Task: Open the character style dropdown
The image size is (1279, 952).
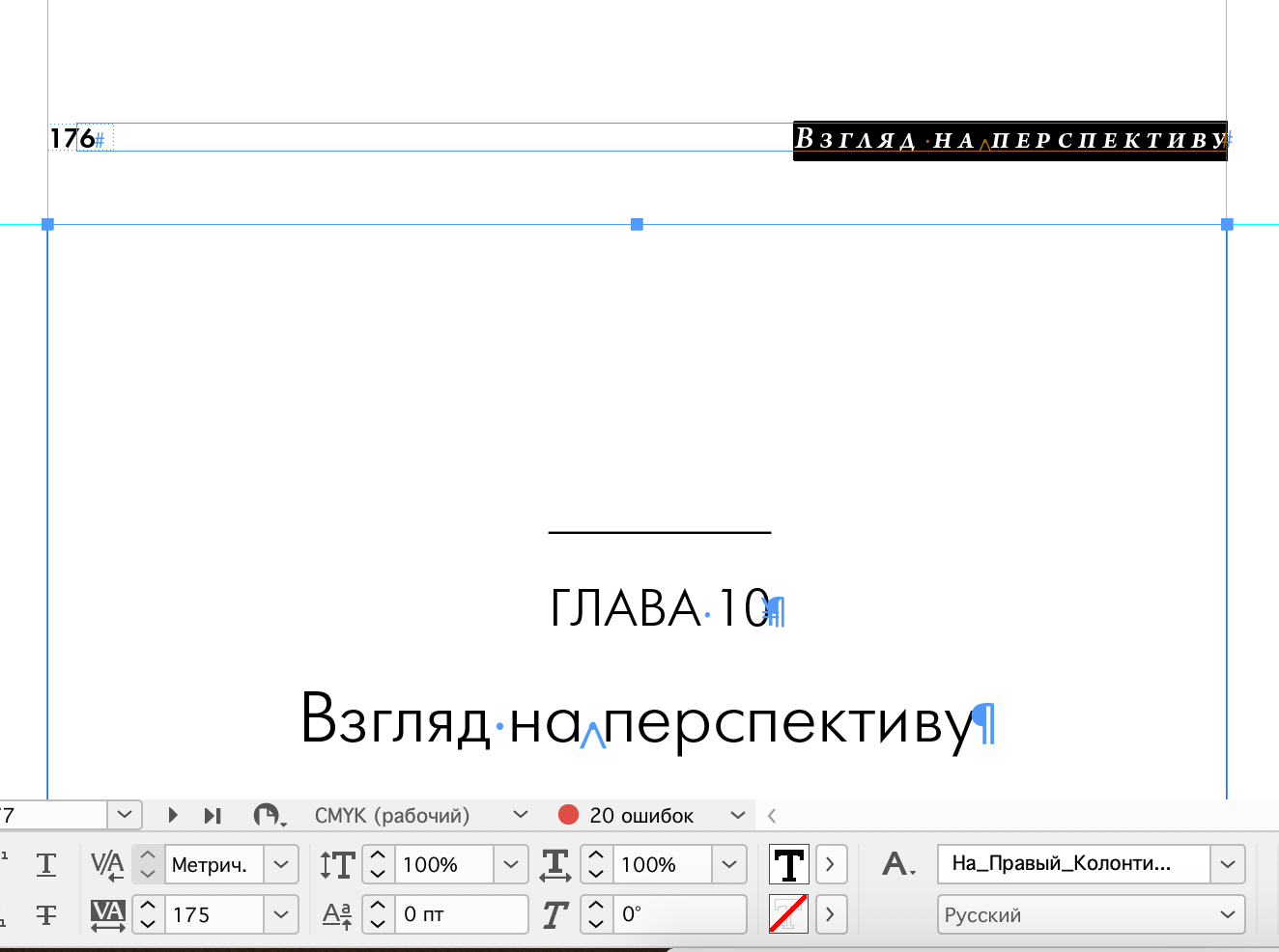Action: click(1228, 864)
